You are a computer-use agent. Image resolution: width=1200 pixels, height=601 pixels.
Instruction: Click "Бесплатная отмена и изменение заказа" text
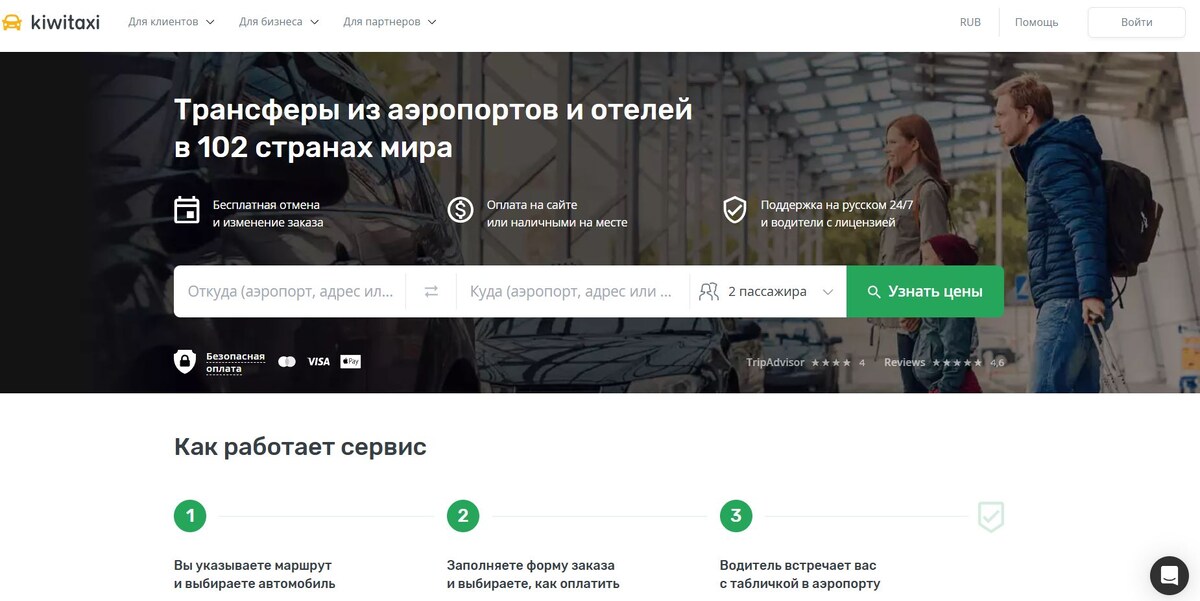coord(268,213)
